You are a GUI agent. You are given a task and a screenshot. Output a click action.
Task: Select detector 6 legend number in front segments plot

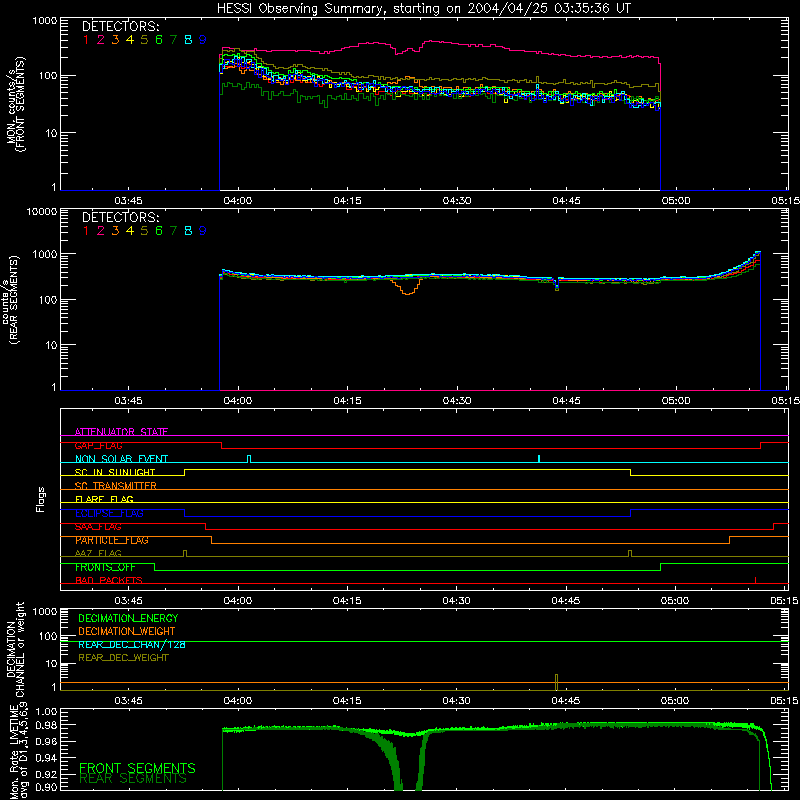click(159, 40)
